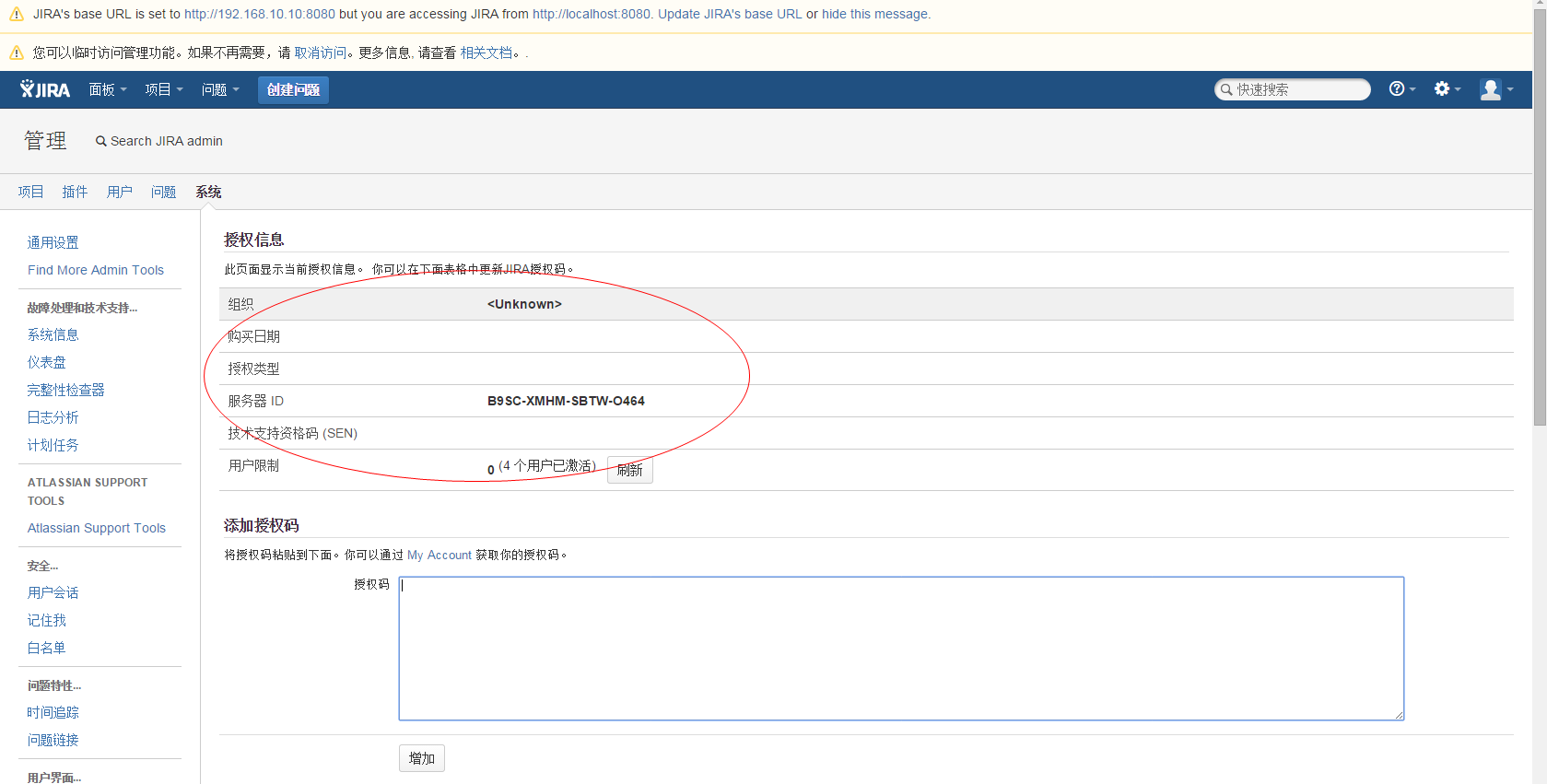
Task: Open 完整性检查器 in the sidebar
Action: click(65, 390)
